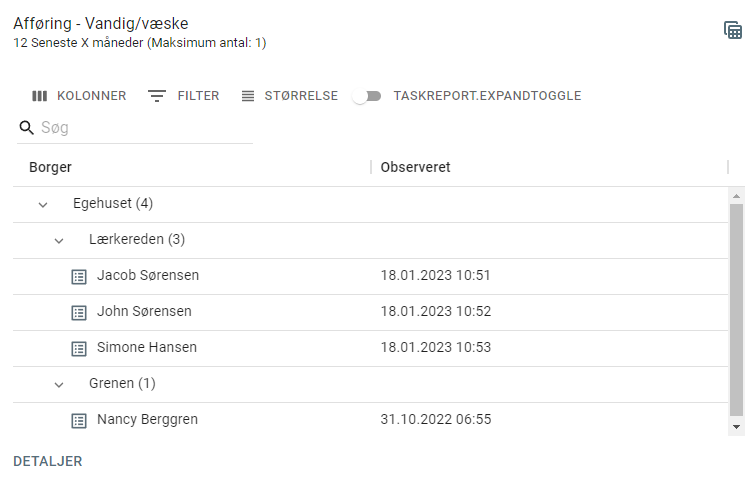Click the scrollbar up arrow
The width and height of the screenshot is (755, 486).
click(736, 196)
